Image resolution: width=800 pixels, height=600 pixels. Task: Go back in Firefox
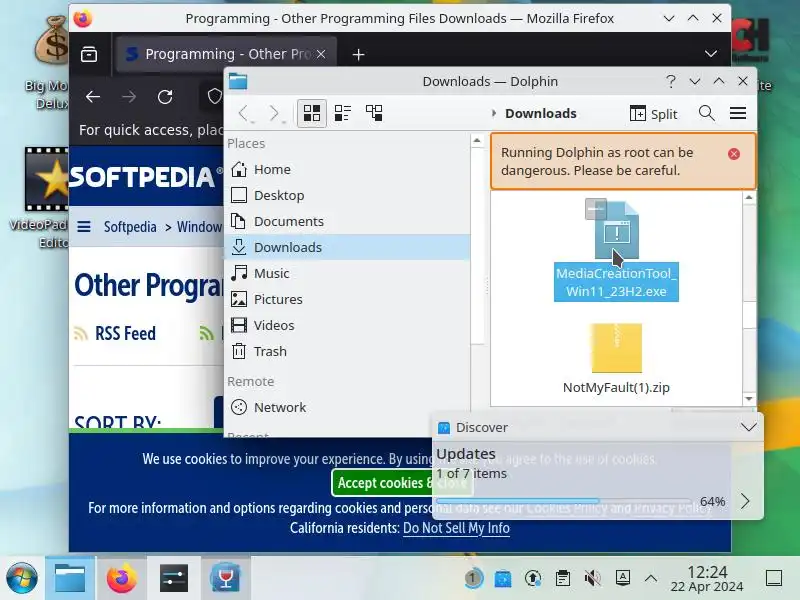click(93, 97)
